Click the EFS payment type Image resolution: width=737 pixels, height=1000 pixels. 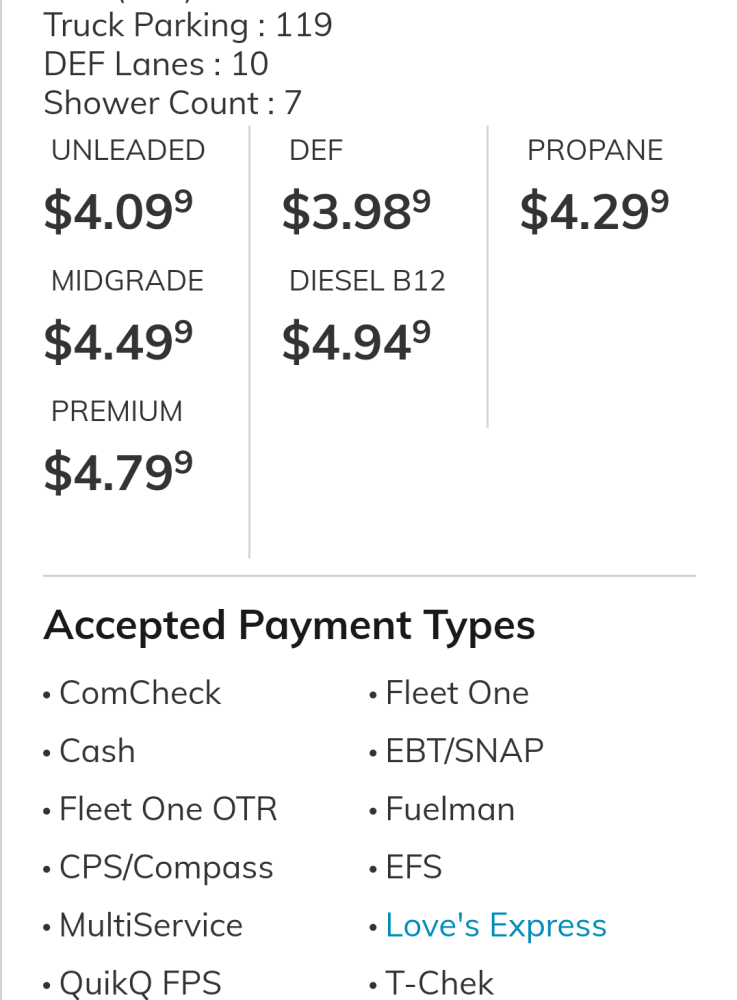[x=414, y=868]
